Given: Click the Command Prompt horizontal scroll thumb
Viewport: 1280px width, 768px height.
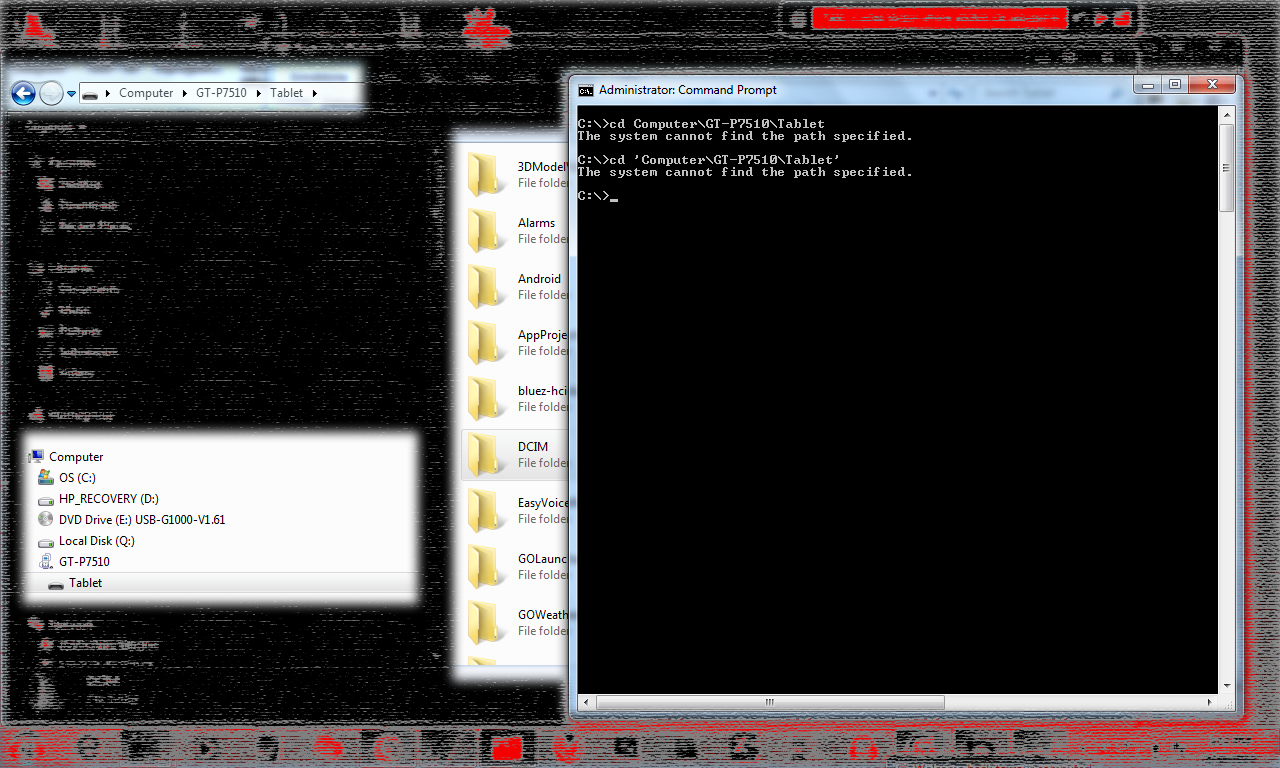Looking at the screenshot, I should click(770, 703).
